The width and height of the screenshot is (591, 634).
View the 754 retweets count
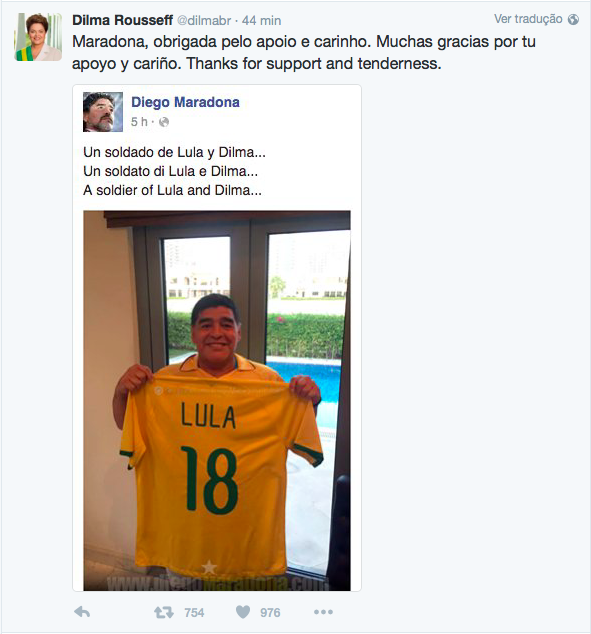pyautogui.click(x=194, y=613)
